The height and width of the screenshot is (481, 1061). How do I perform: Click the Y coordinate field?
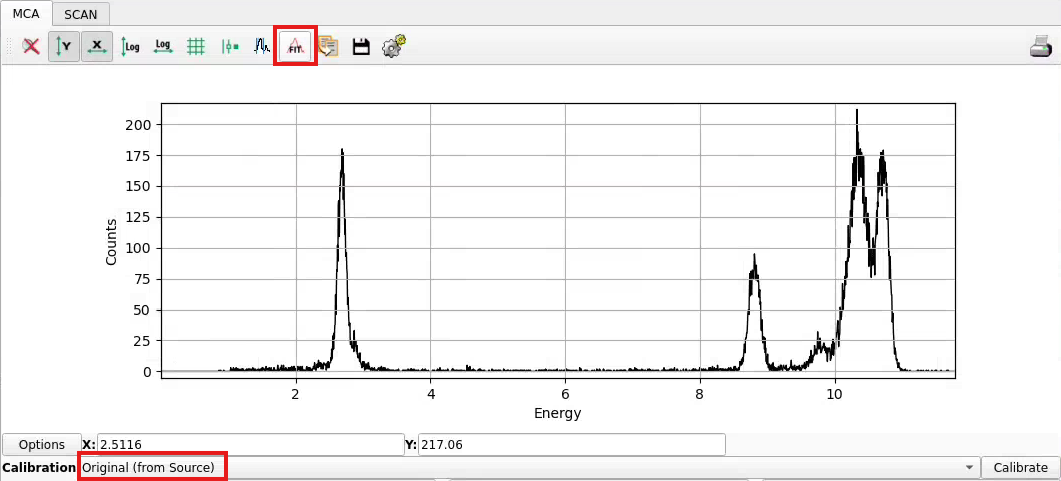click(x=572, y=444)
